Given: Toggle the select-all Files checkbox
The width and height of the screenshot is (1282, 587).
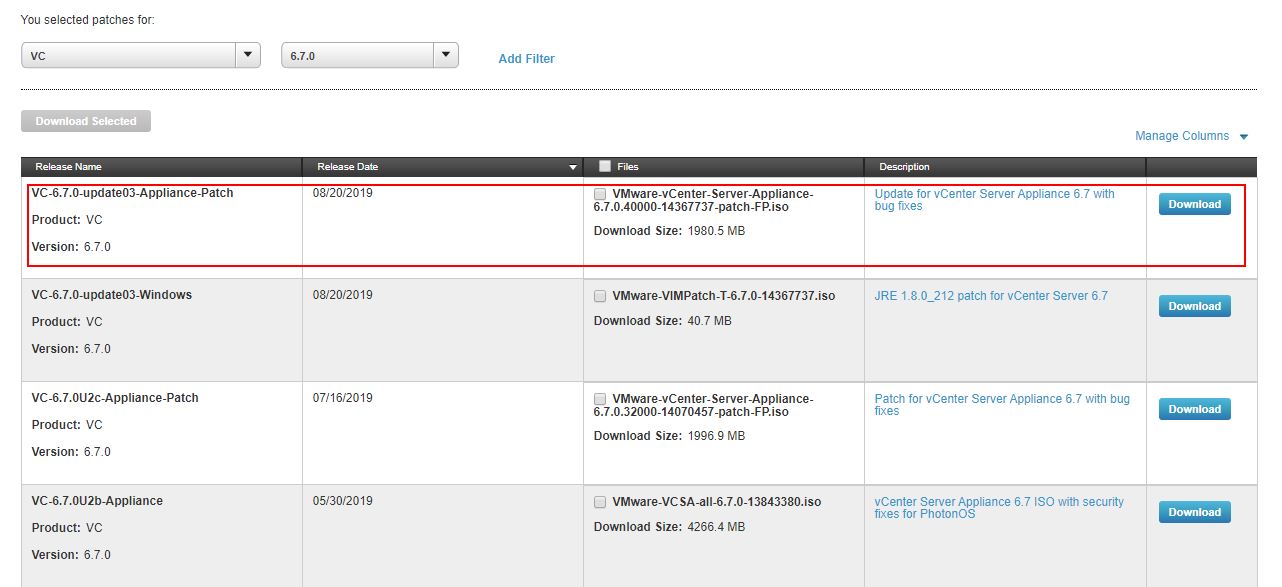Looking at the screenshot, I should (604, 167).
